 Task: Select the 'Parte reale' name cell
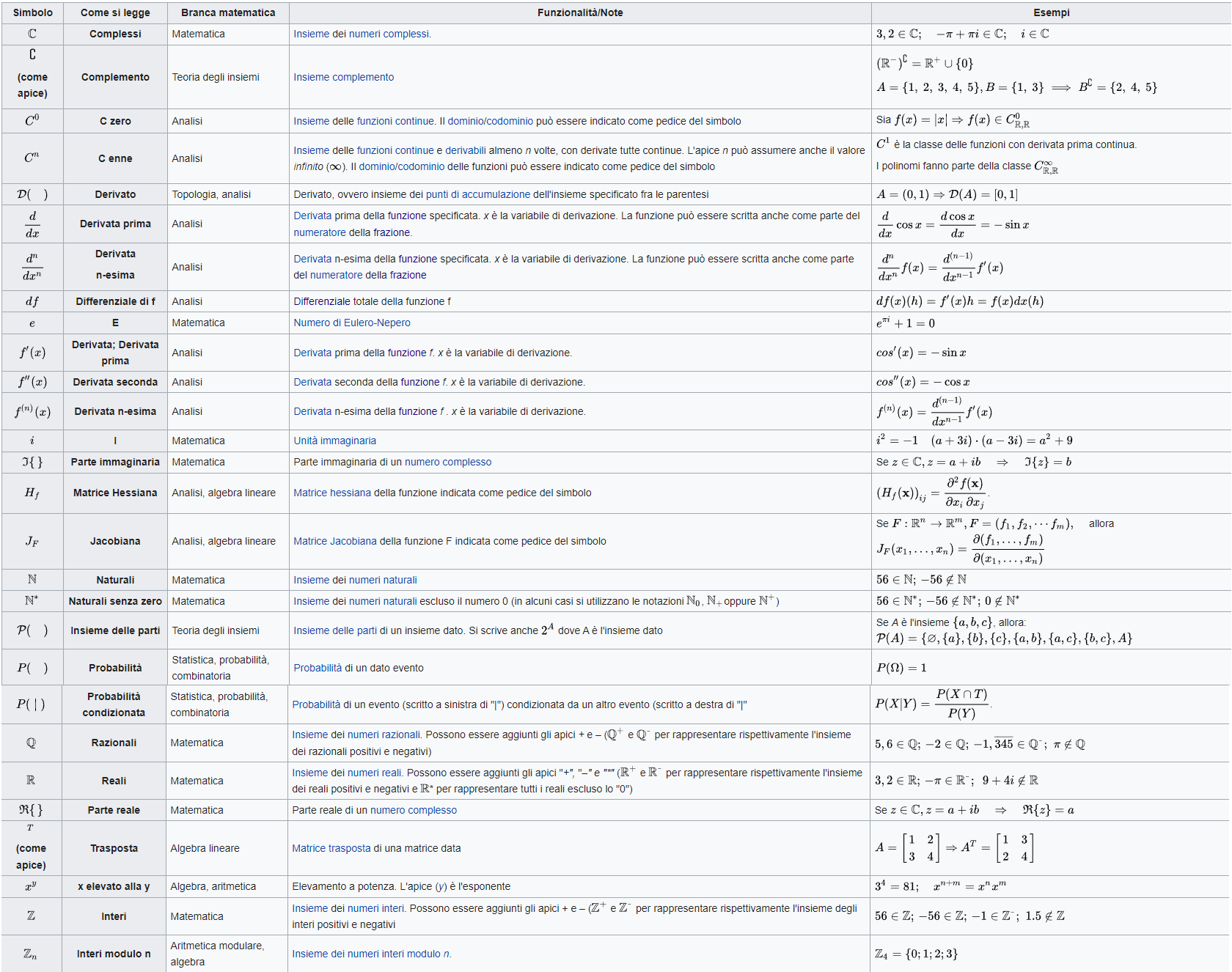click(x=114, y=810)
